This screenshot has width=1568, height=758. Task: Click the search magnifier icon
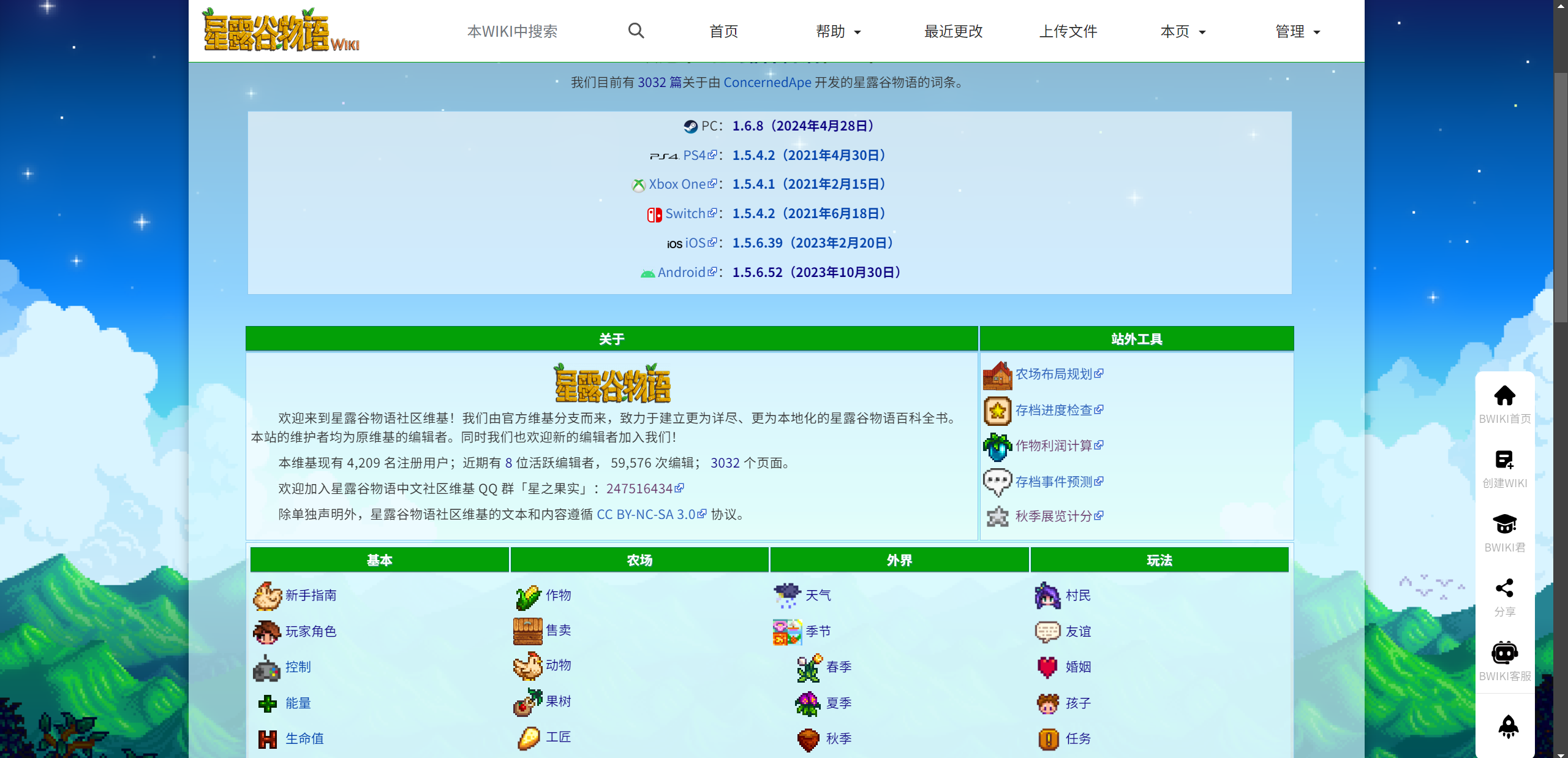(x=636, y=31)
